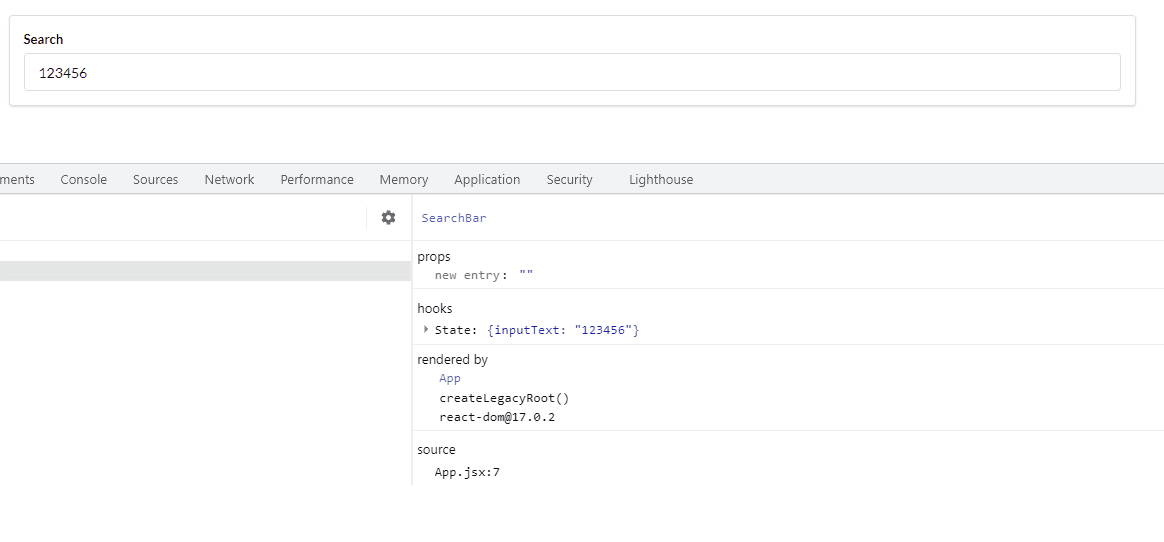Select createLegacyRoot() in rendered by list
Viewport: 1164px width, 542px height.
click(504, 398)
